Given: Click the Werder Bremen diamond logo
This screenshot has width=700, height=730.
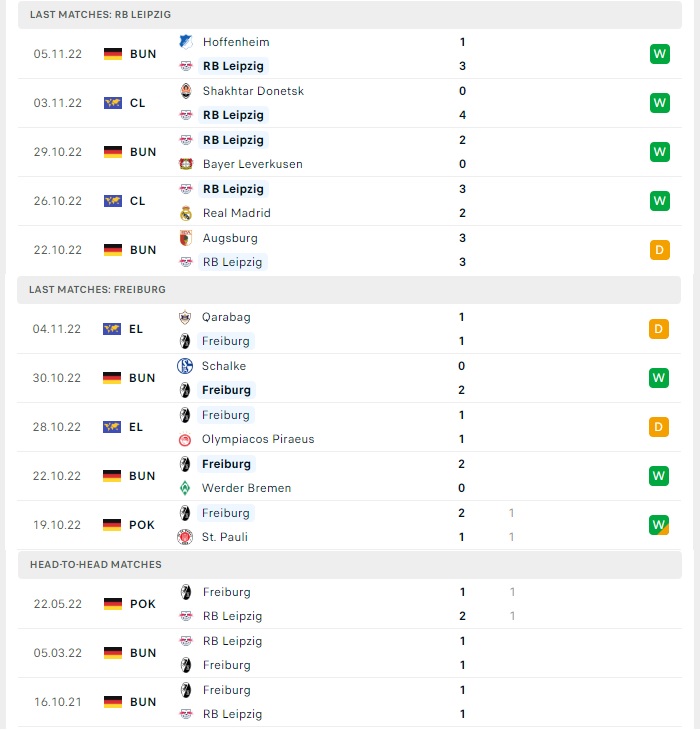Looking at the screenshot, I should pyautogui.click(x=185, y=488).
